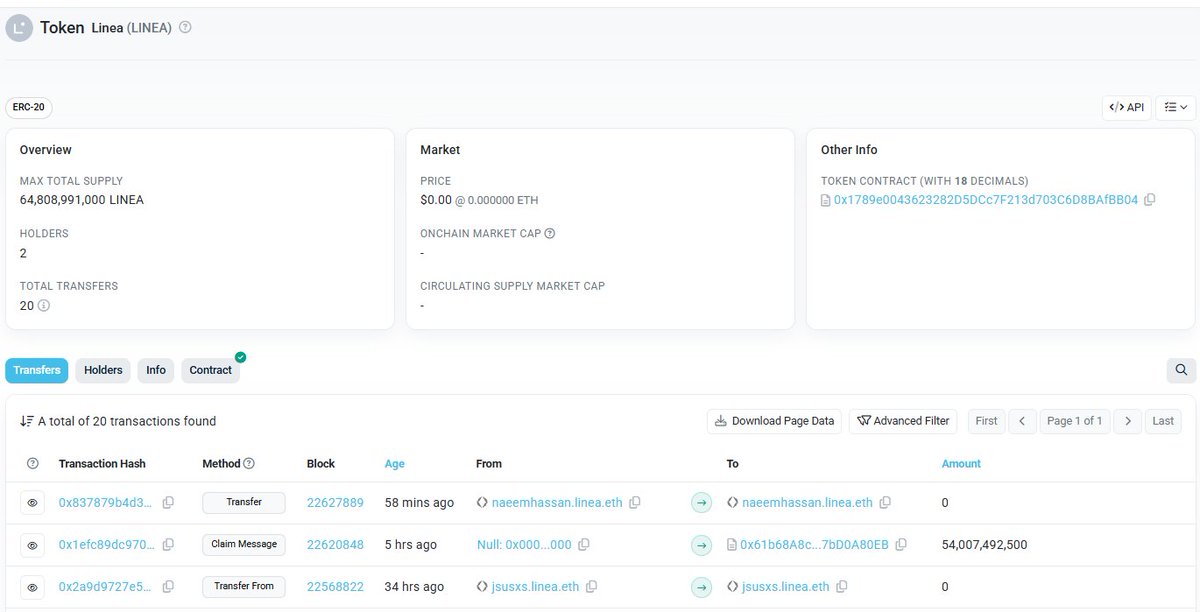Click the Transfer method badge
Image resolution: width=1200 pixels, height=612 pixels.
click(244, 503)
